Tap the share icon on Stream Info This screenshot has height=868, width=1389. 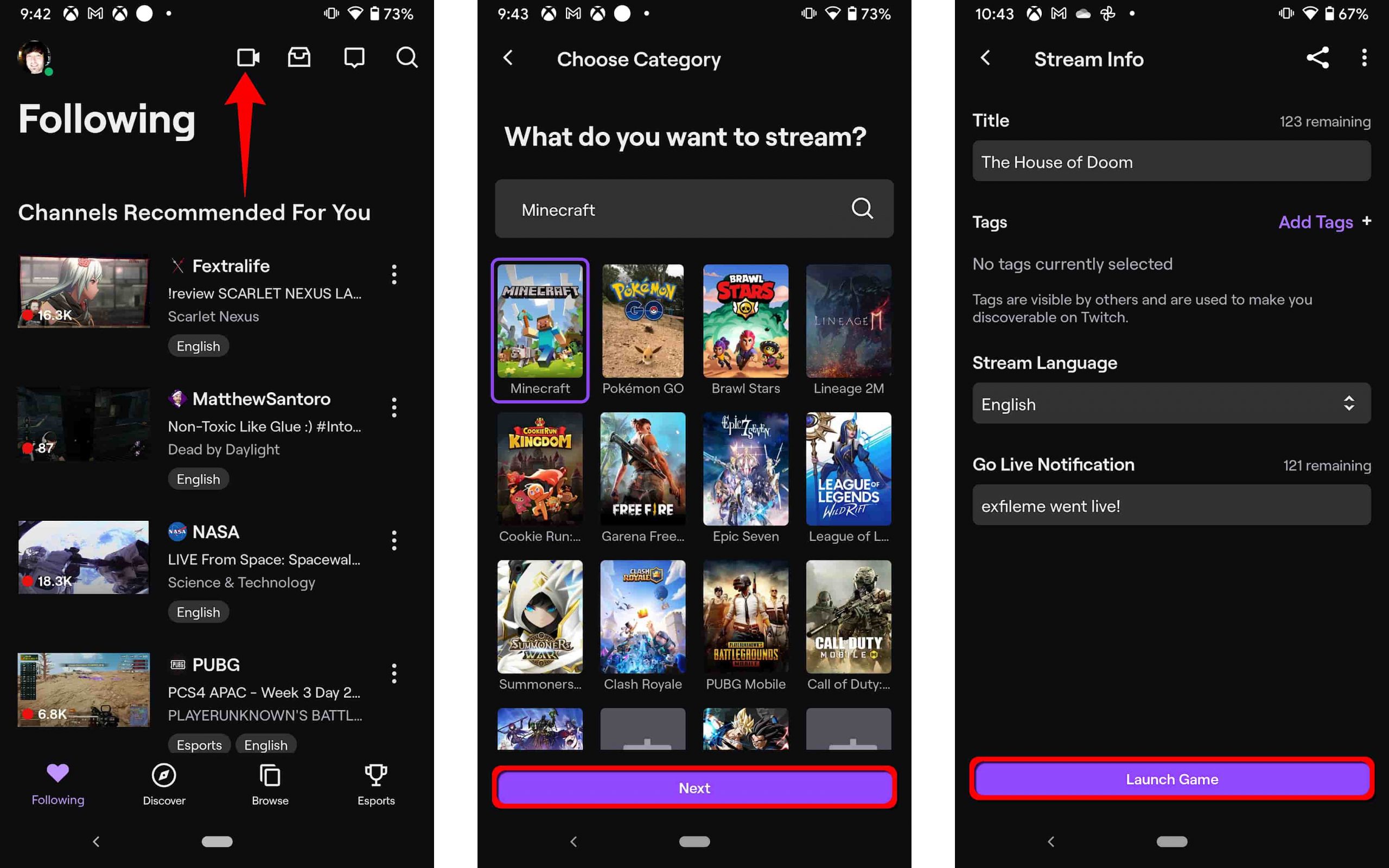[1318, 56]
